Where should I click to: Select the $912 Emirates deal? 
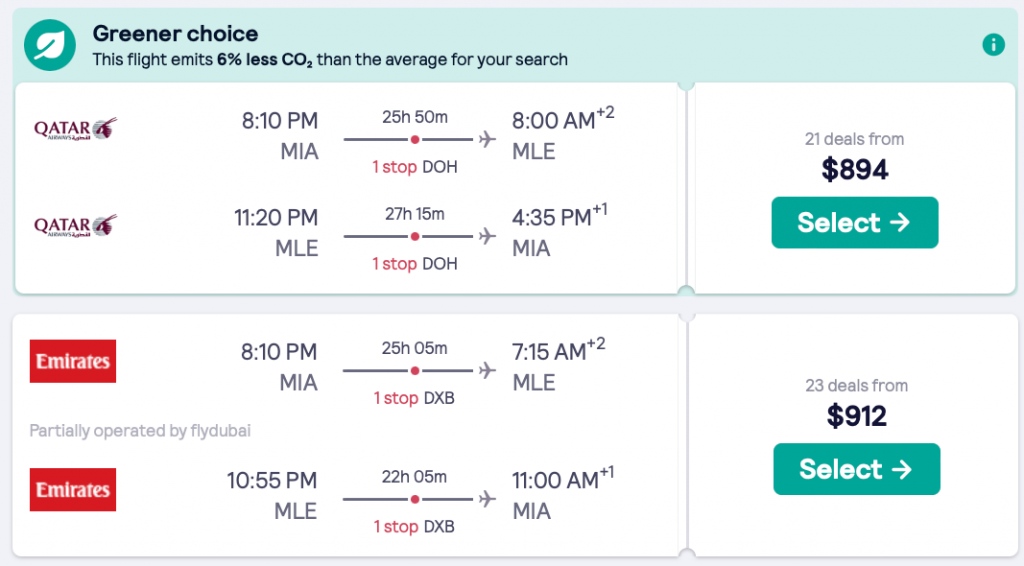[x=856, y=469]
